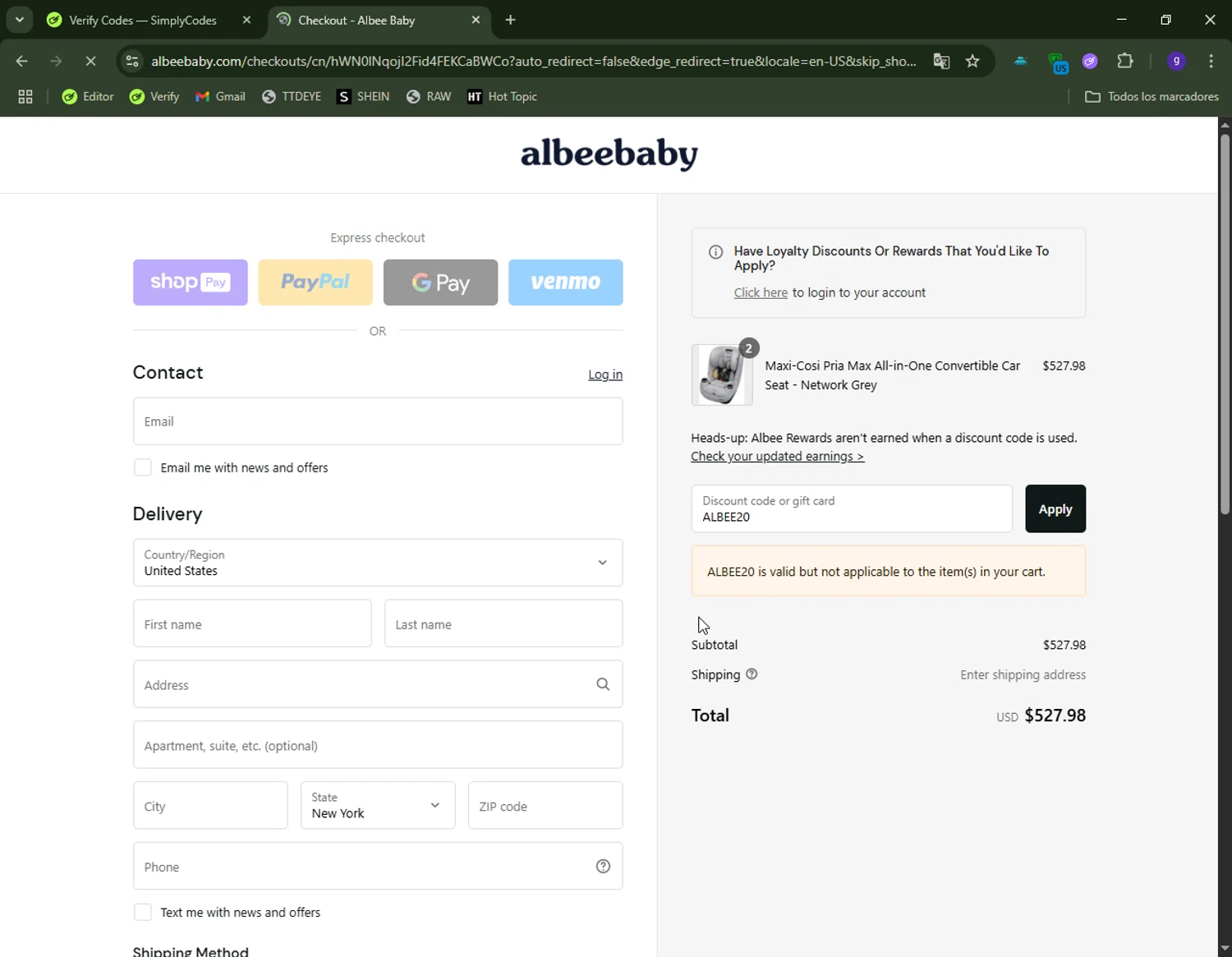Stop page loading with the X icon
This screenshot has width=1232, height=957.
coord(90,61)
